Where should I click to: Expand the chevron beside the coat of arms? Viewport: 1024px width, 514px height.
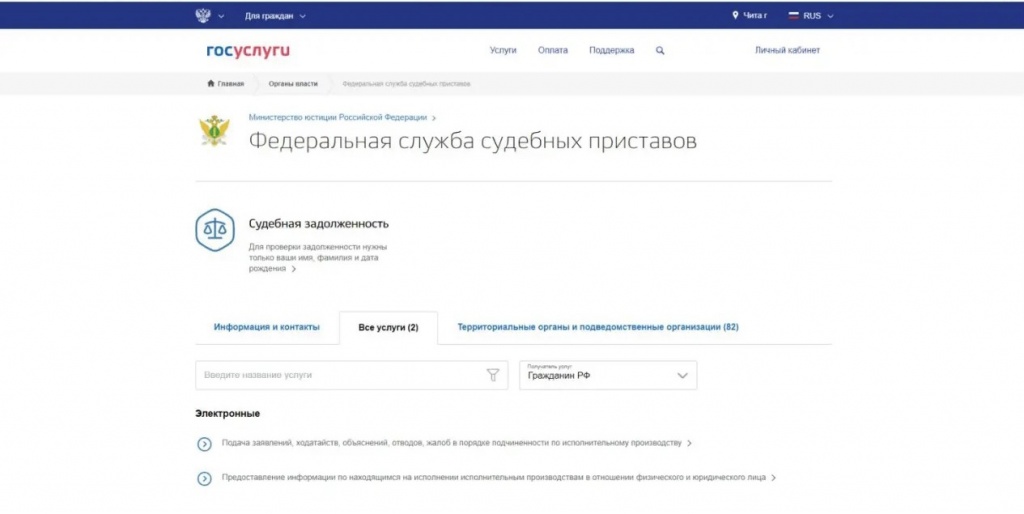221,16
